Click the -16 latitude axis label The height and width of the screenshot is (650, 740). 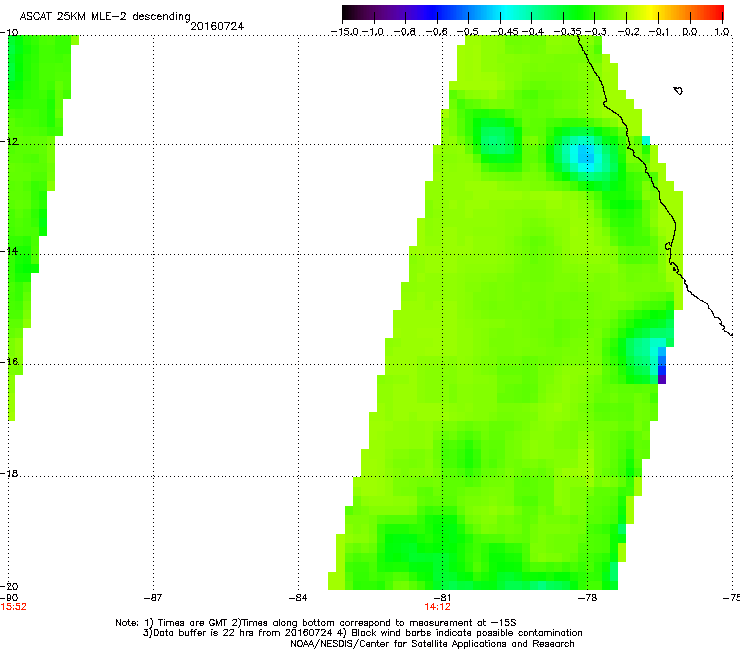pos(9,362)
